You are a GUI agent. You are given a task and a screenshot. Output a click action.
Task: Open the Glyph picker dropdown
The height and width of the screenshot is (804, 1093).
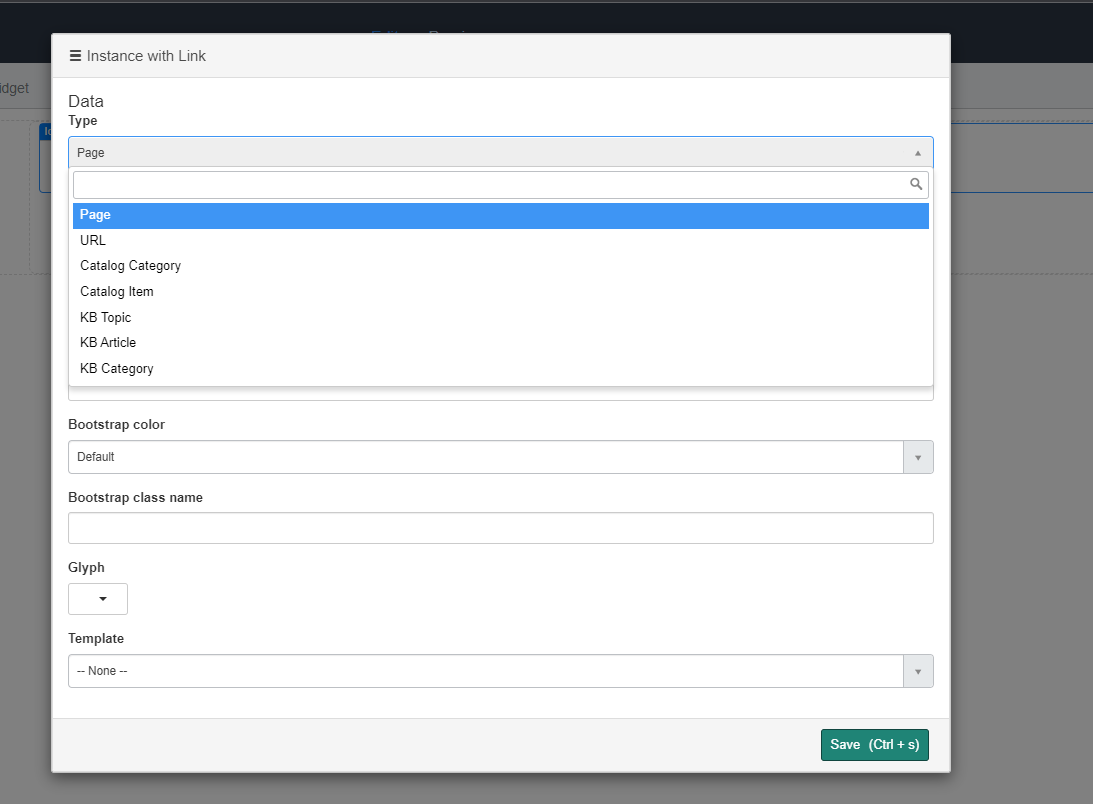tap(97, 598)
